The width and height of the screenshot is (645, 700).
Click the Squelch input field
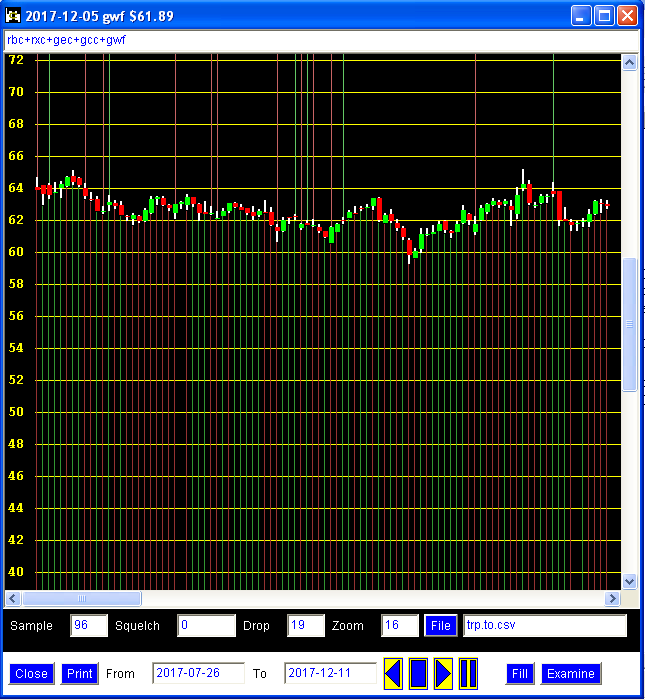coord(206,625)
